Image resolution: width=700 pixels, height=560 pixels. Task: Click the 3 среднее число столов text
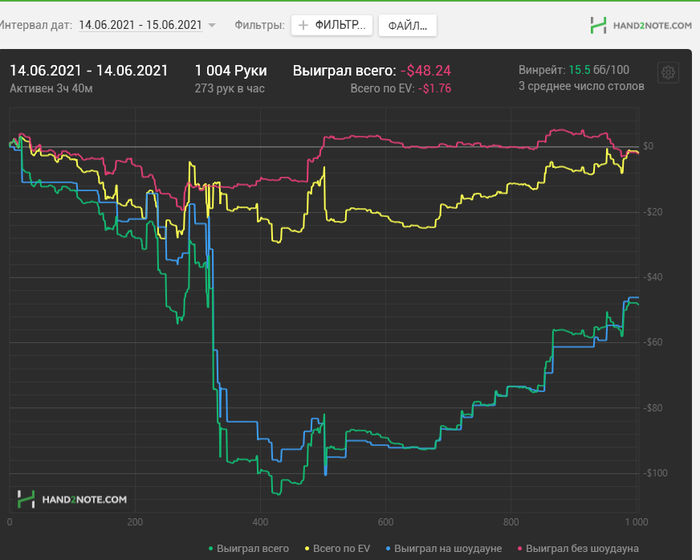(x=581, y=86)
